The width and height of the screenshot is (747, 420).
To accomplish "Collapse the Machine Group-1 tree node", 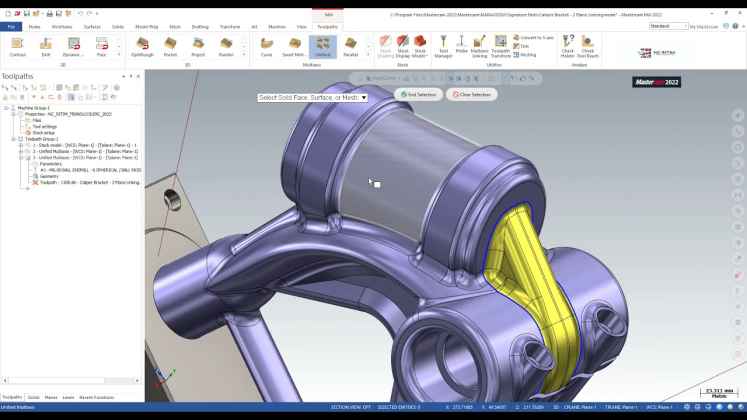I will pyautogui.click(x=6, y=108).
